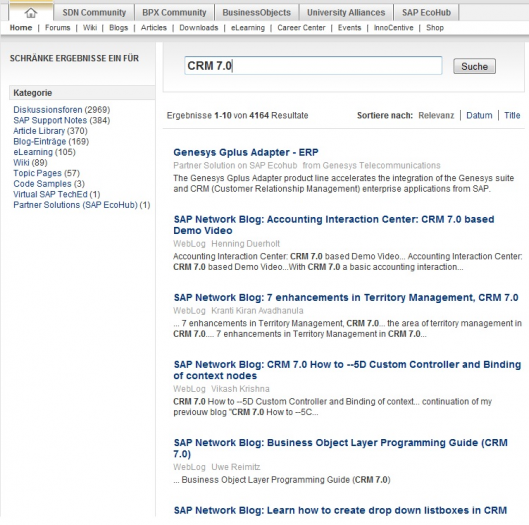This screenshot has width=529, height=525.
Task: Sort results by Title
Action: pyautogui.click(x=512, y=115)
